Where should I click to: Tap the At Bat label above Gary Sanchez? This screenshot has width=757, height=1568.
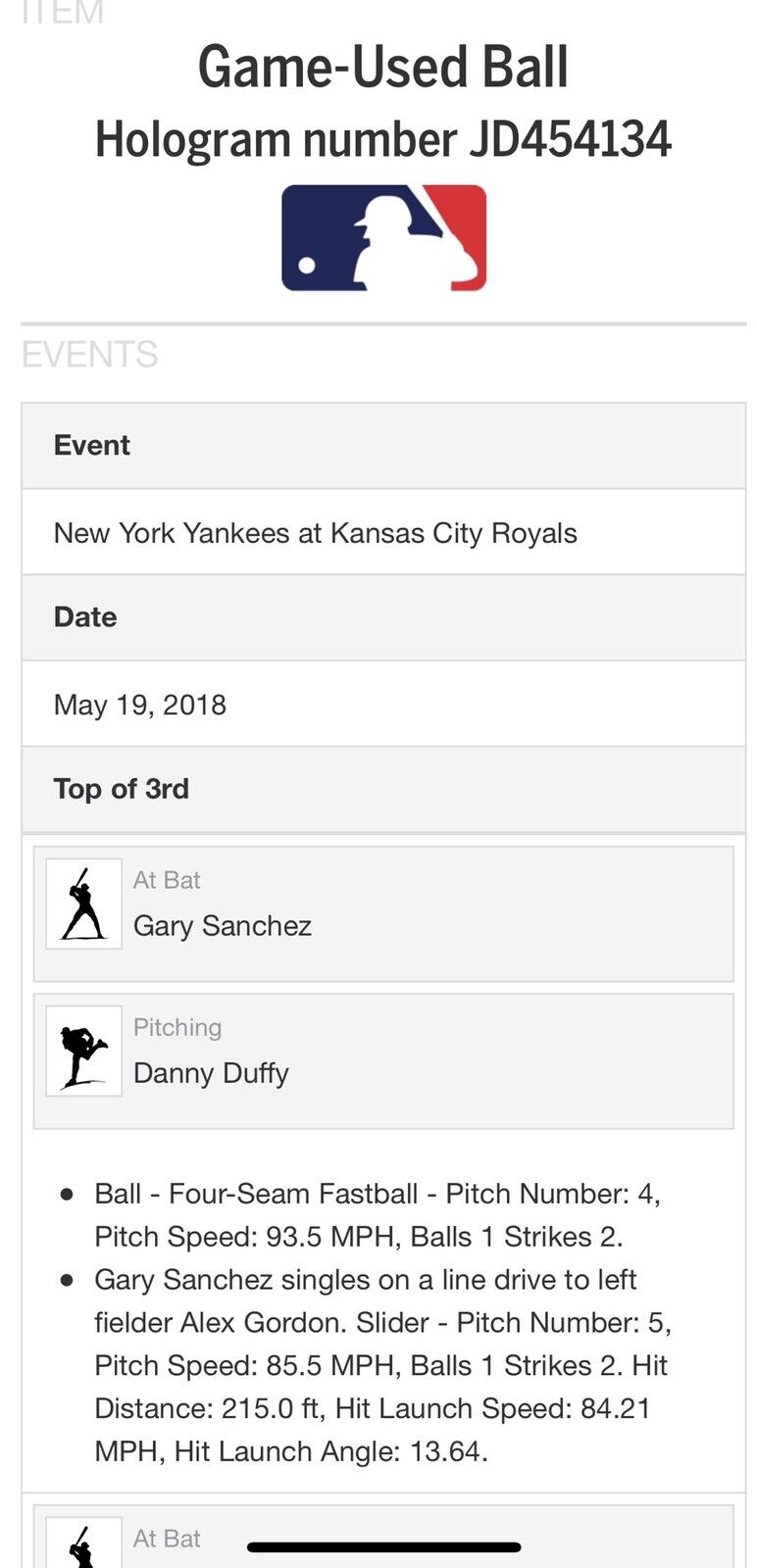coord(167,880)
